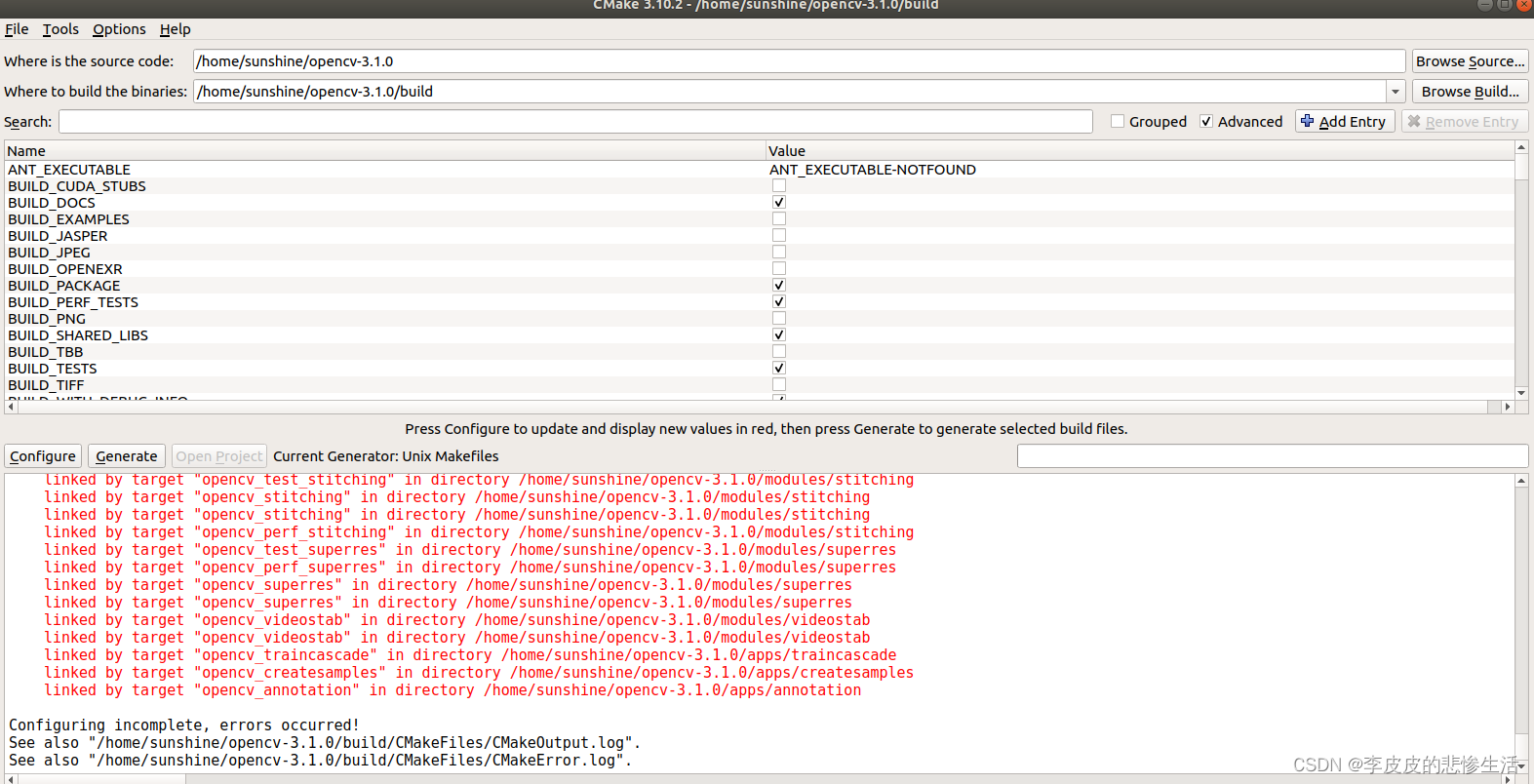Expand the build binaries path dropdown
Viewport: 1534px width, 784px height.
(x=1396, y=92)
